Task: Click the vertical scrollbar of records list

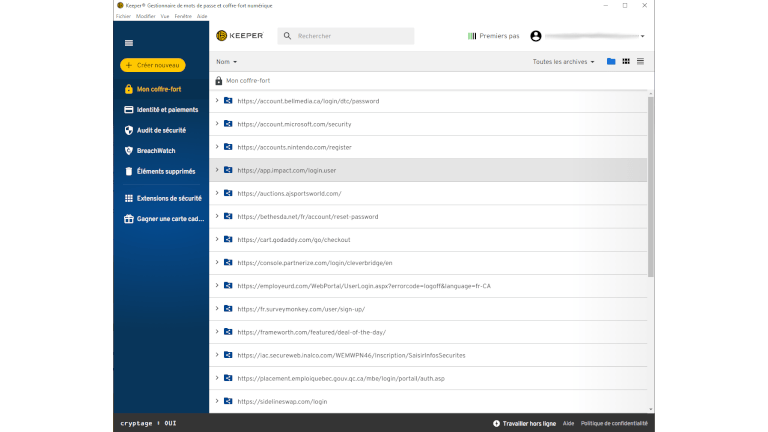Action: click(x=651, y=180)
